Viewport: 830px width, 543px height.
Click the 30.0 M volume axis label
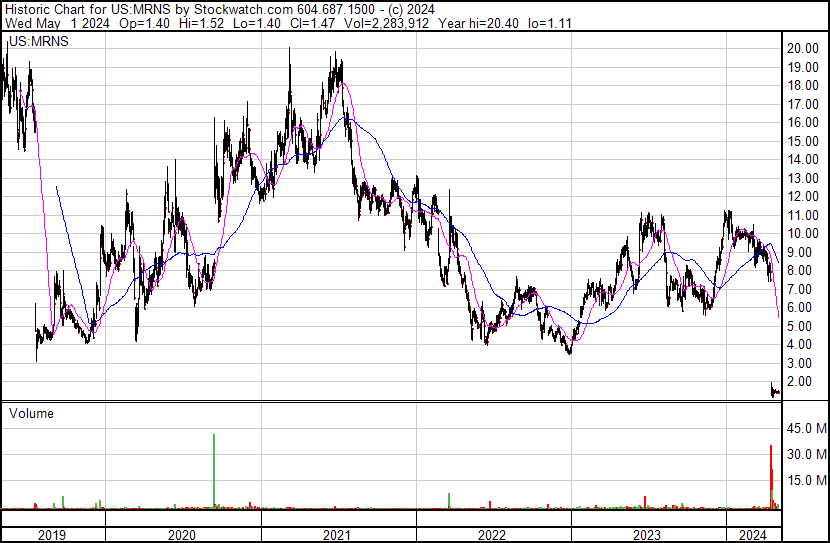(807, 454)
